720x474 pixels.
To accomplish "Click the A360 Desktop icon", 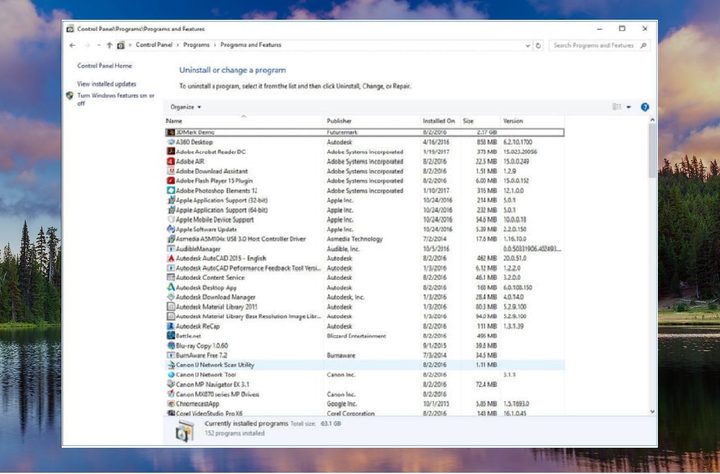I will coord(171,142).
